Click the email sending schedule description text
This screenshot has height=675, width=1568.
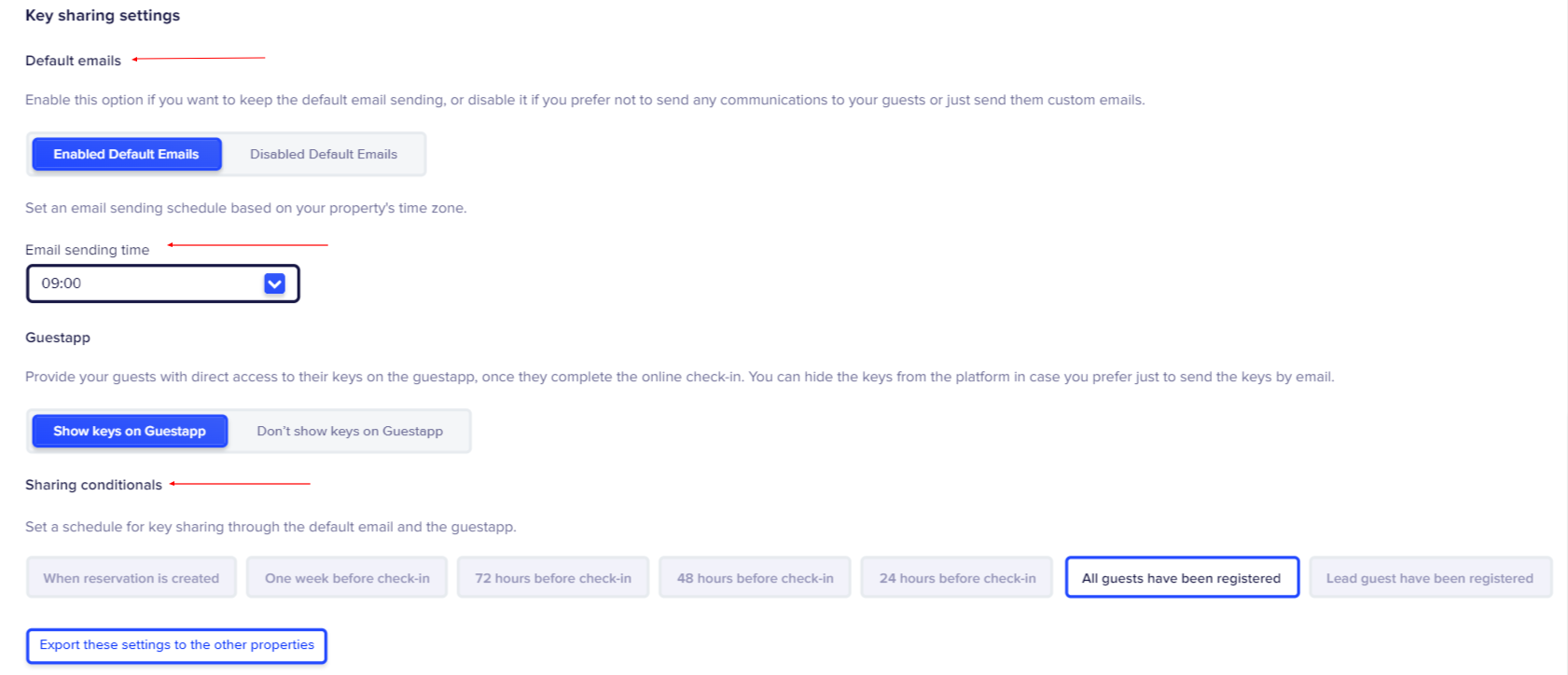(245, 208)
